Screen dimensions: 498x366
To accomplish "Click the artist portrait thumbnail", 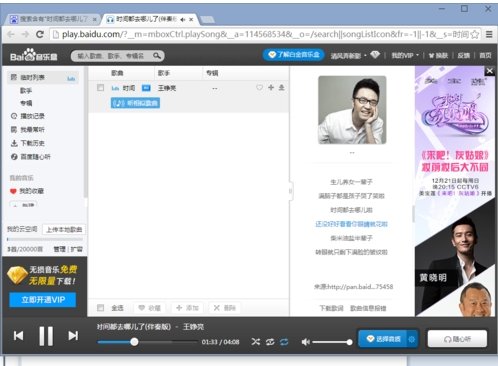I will click(x=352, y=110).
